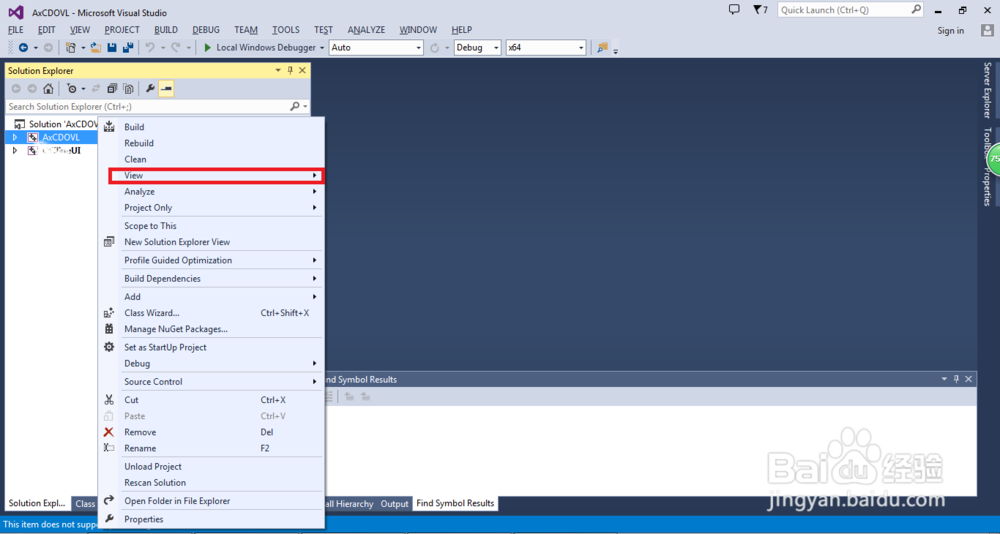Image resolution: width=1000 pixels, height=534 pixels.
Task: Open the BUILD menu
Action: [x=166, y=30]
